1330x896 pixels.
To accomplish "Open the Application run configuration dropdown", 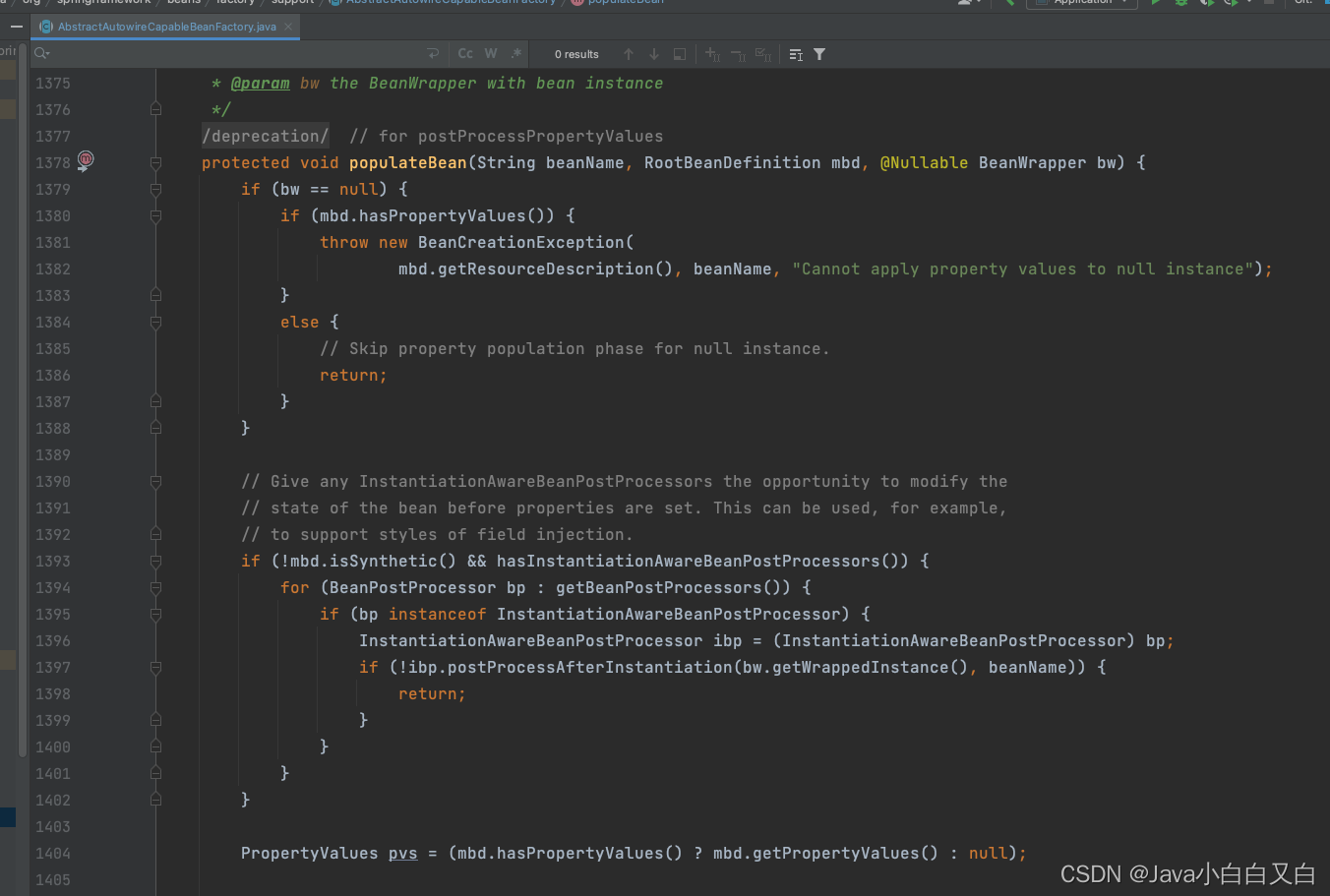I will click(1082, 3).
